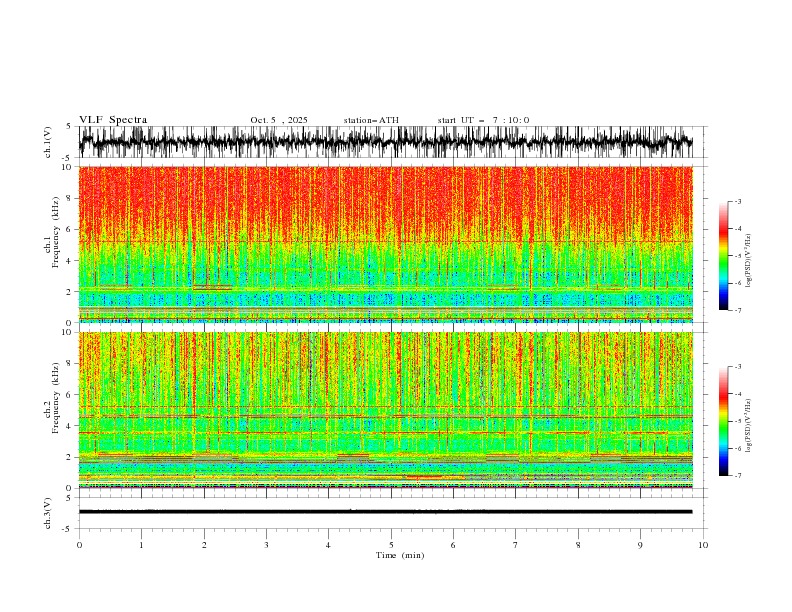Click the lower log(PSD) color bar
The height and width of the screenshot is (612, 792).
point(723,421)
